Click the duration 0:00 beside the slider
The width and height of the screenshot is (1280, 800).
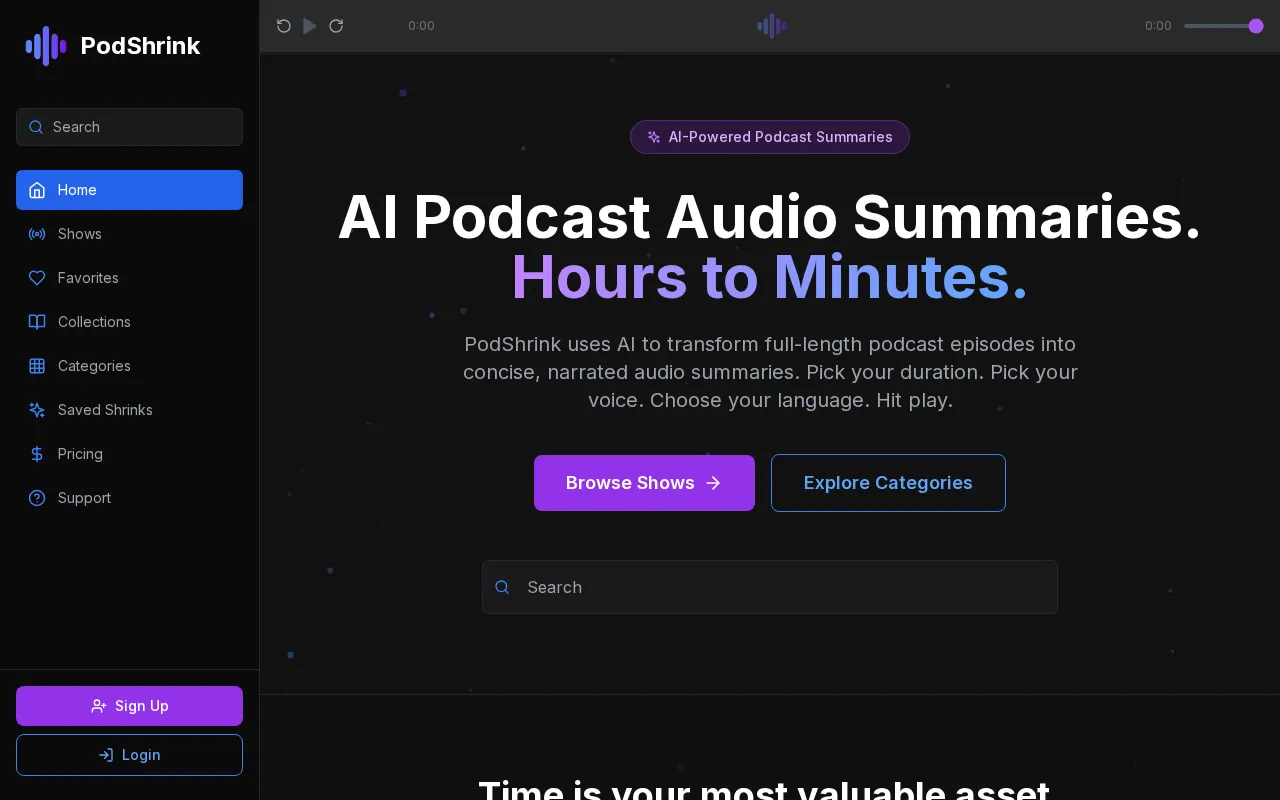(1158, 26)
